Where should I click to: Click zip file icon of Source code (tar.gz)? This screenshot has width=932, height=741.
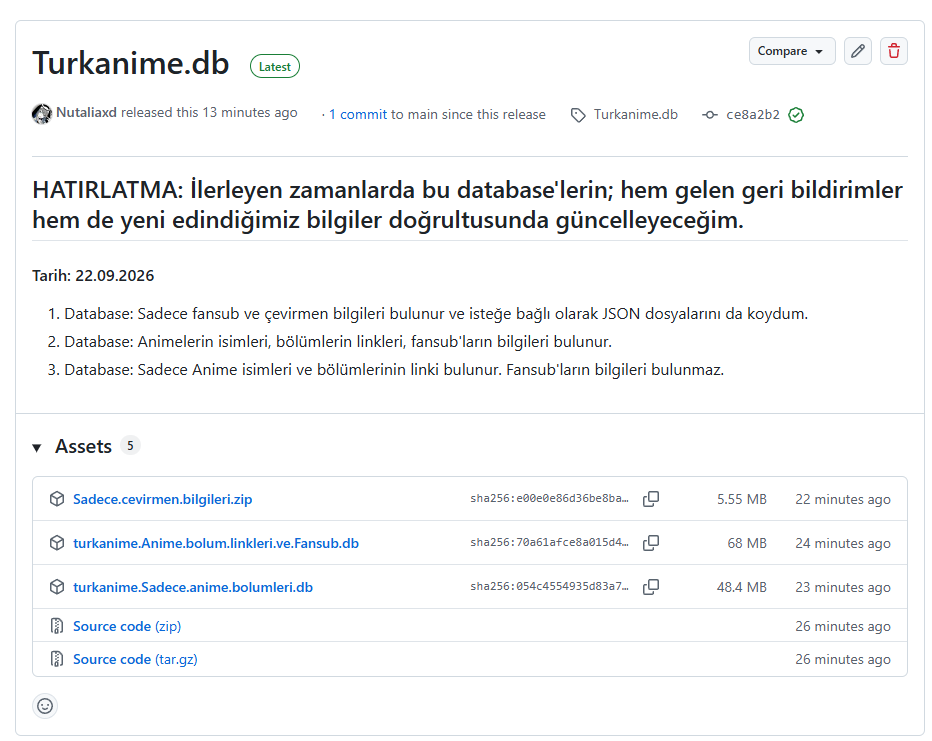coord(56,660)
